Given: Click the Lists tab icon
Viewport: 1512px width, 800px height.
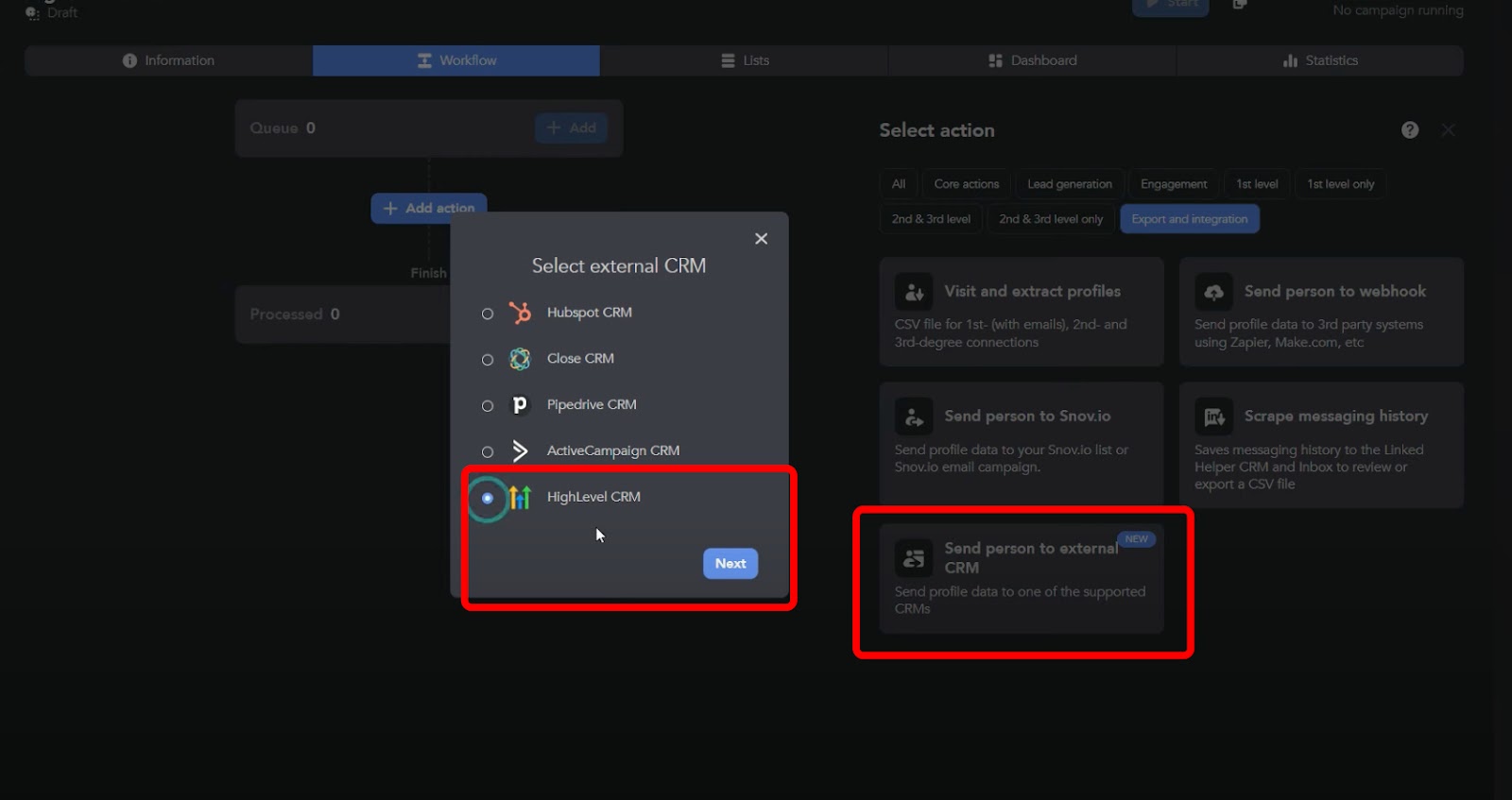Looking at the screenshot, I should [x=728, y=60].
